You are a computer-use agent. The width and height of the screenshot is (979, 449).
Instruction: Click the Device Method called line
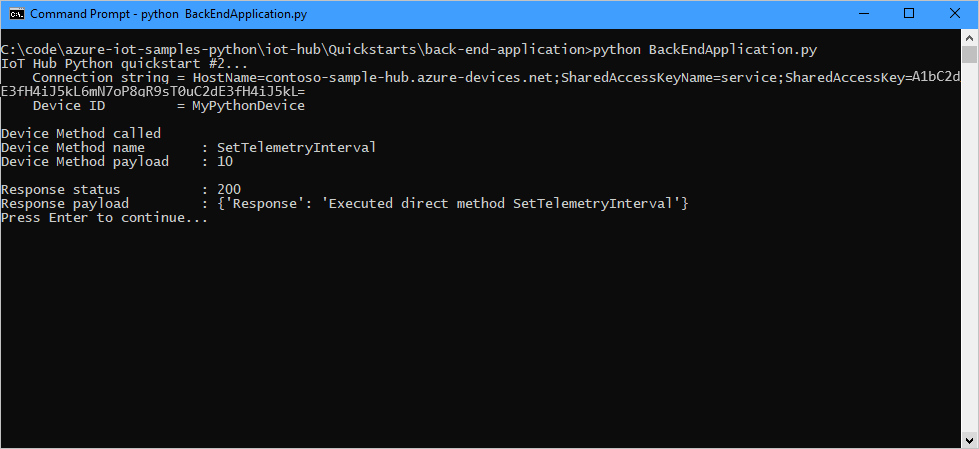click(x=81, y=133)
